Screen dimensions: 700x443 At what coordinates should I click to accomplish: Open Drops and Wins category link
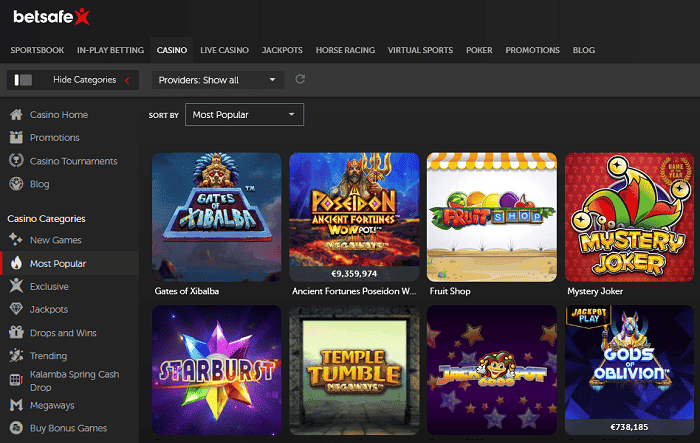[x=63, y=333]
